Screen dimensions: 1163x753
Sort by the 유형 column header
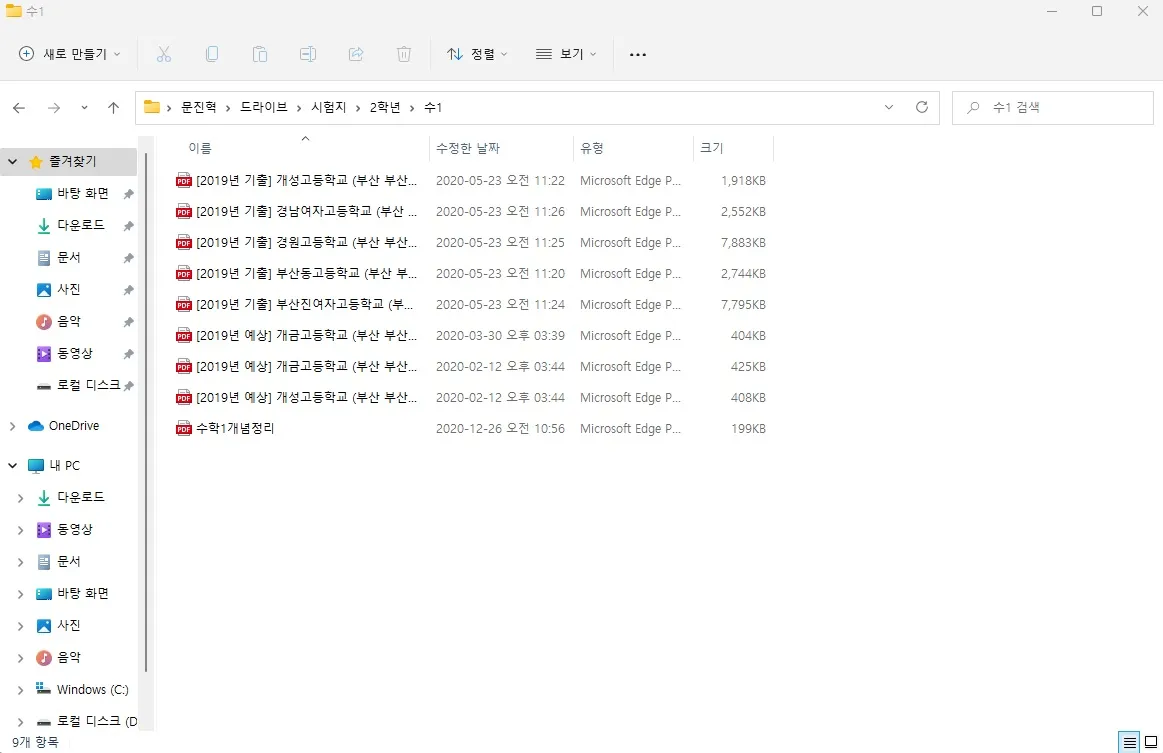click(x=591, y=148)
